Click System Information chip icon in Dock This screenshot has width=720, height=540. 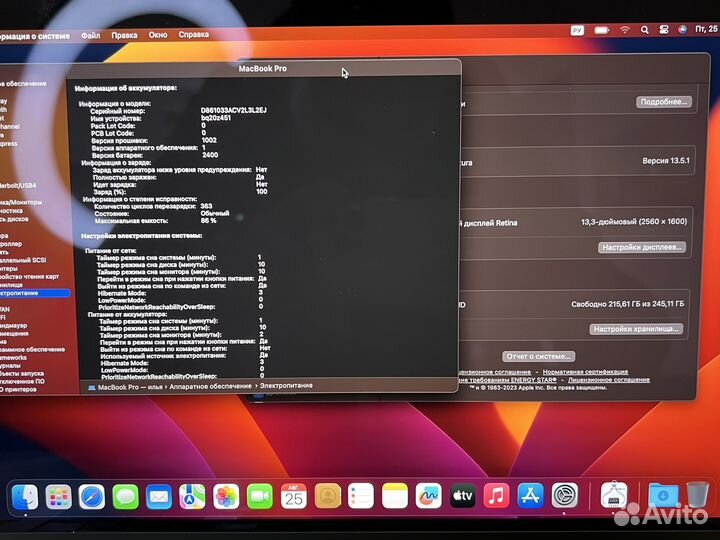click(614, 495)
